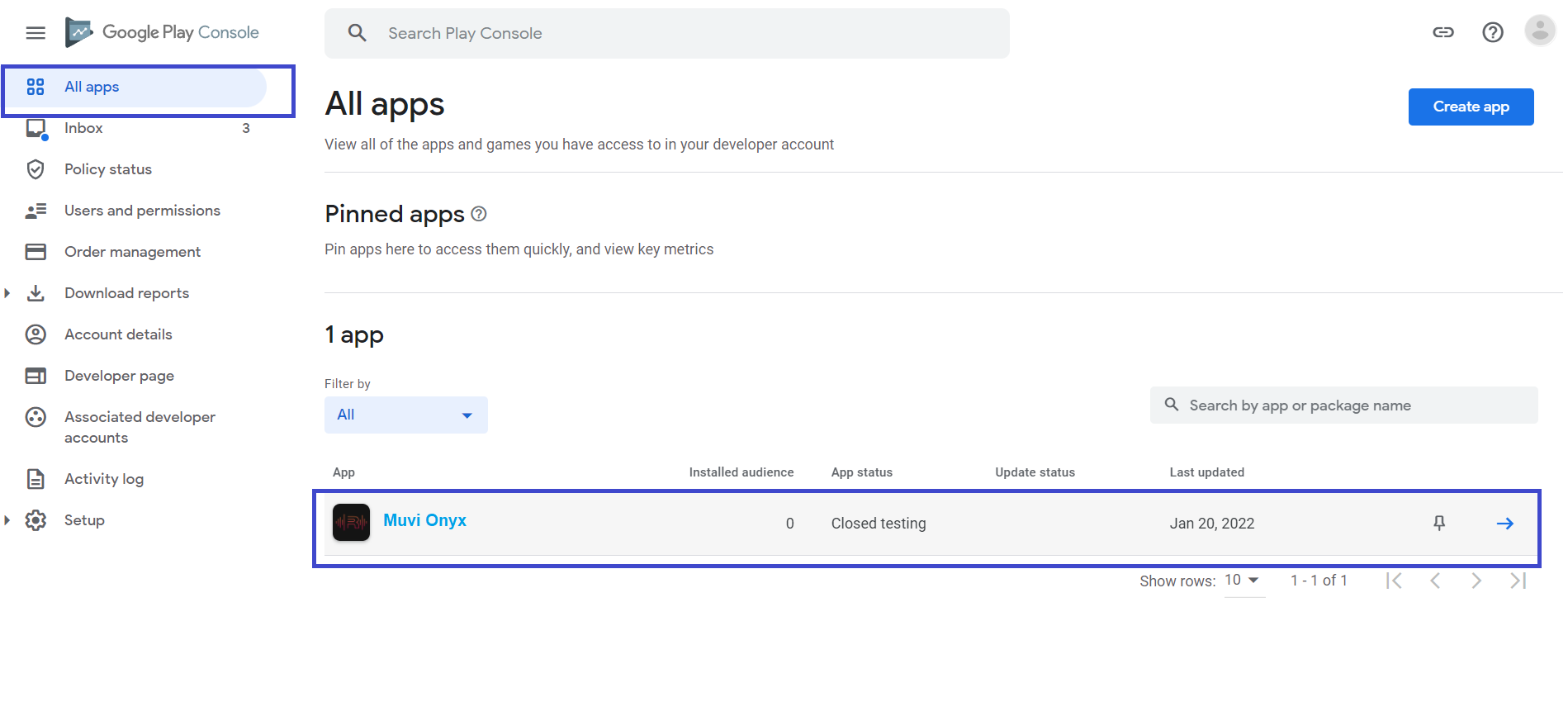Focus Search by app or package name field
Viewport: 1568px width, 716px height.
pyautogui.click(x=1343, y=405)
